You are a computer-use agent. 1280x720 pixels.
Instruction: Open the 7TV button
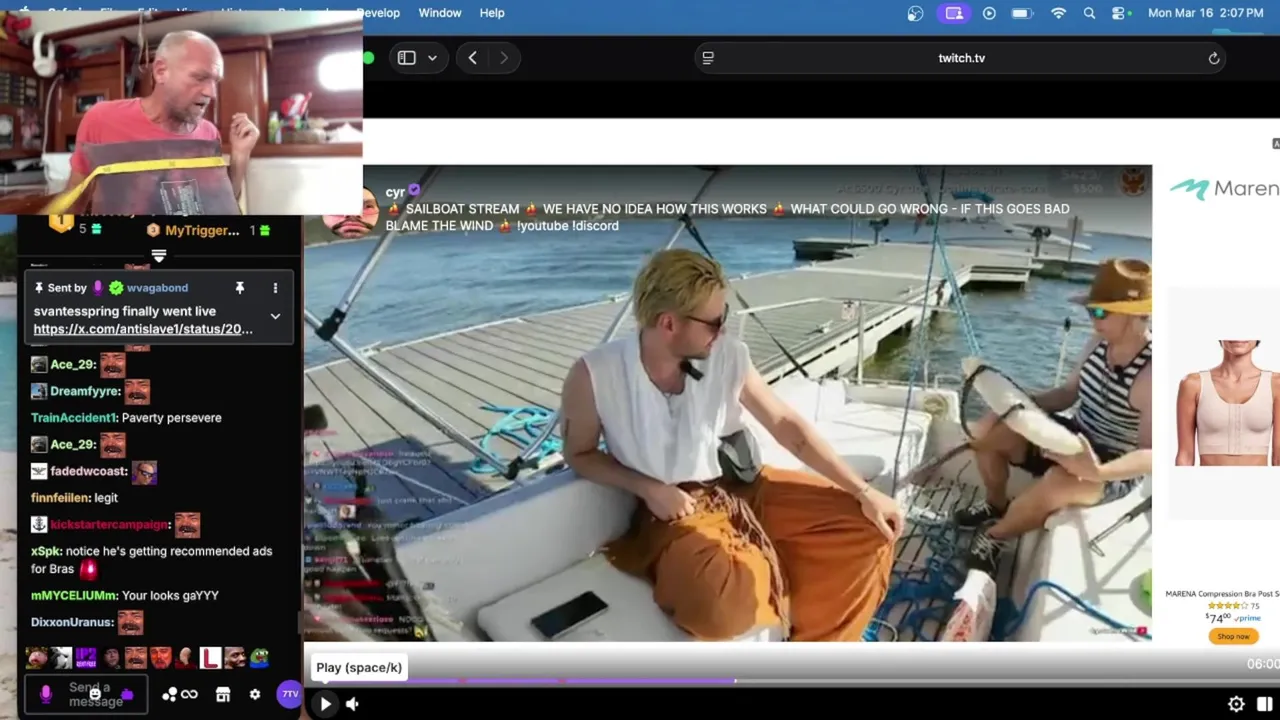[x=289, y=693]
